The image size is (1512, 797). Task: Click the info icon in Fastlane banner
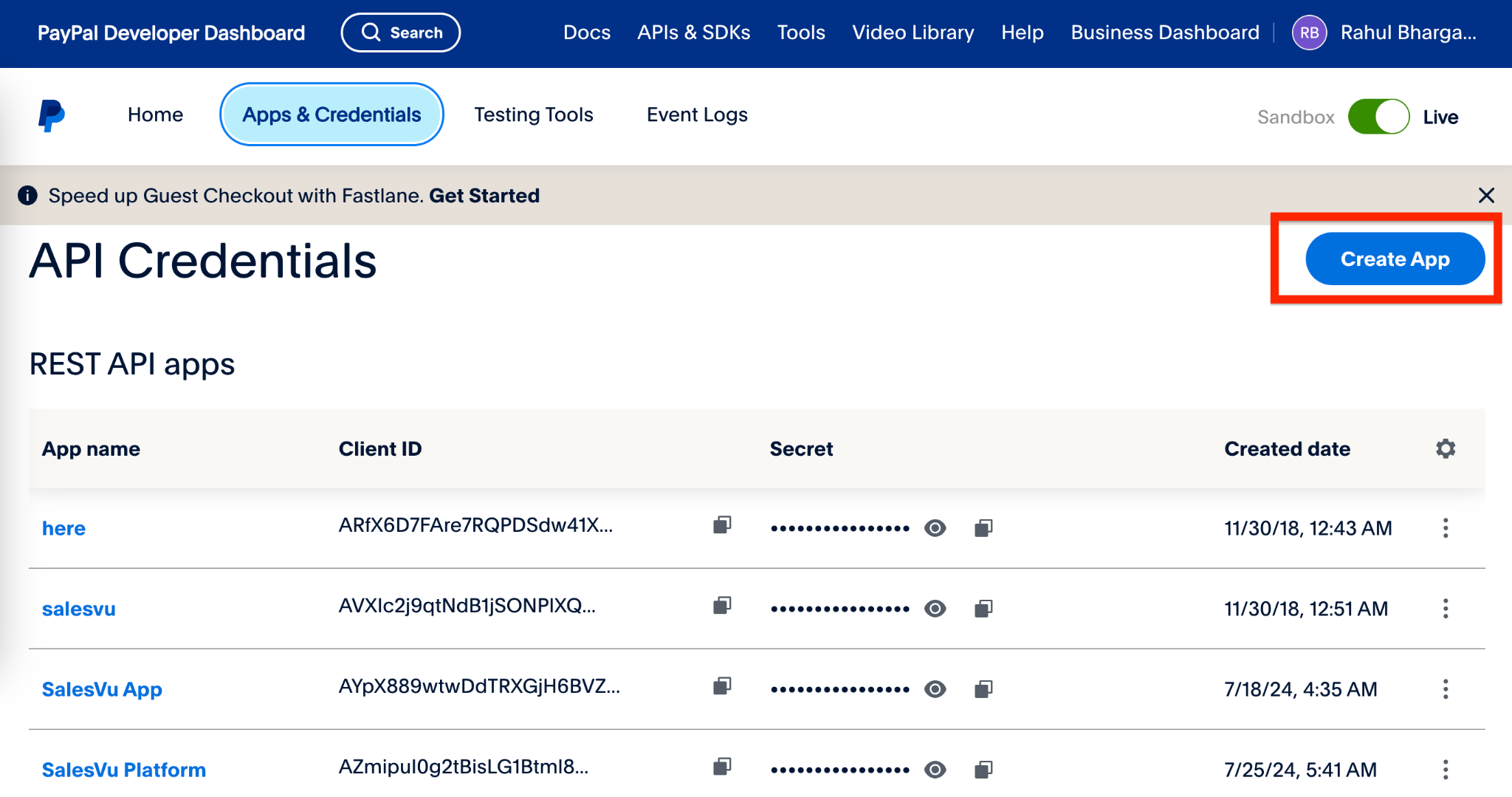tap(27, 196)
